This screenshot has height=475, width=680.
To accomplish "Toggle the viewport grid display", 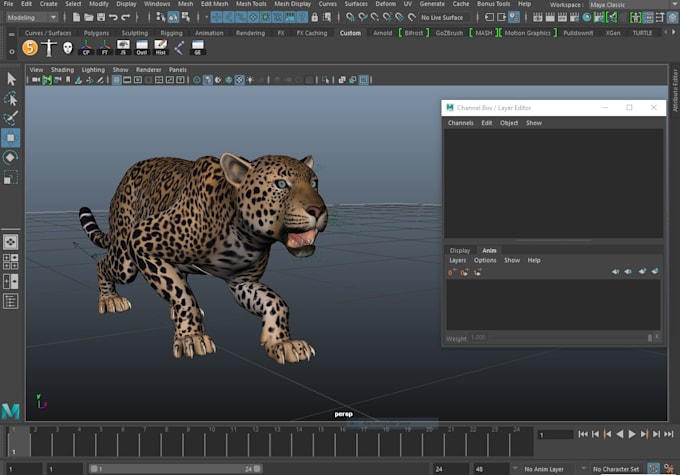I will coord(117,80).
